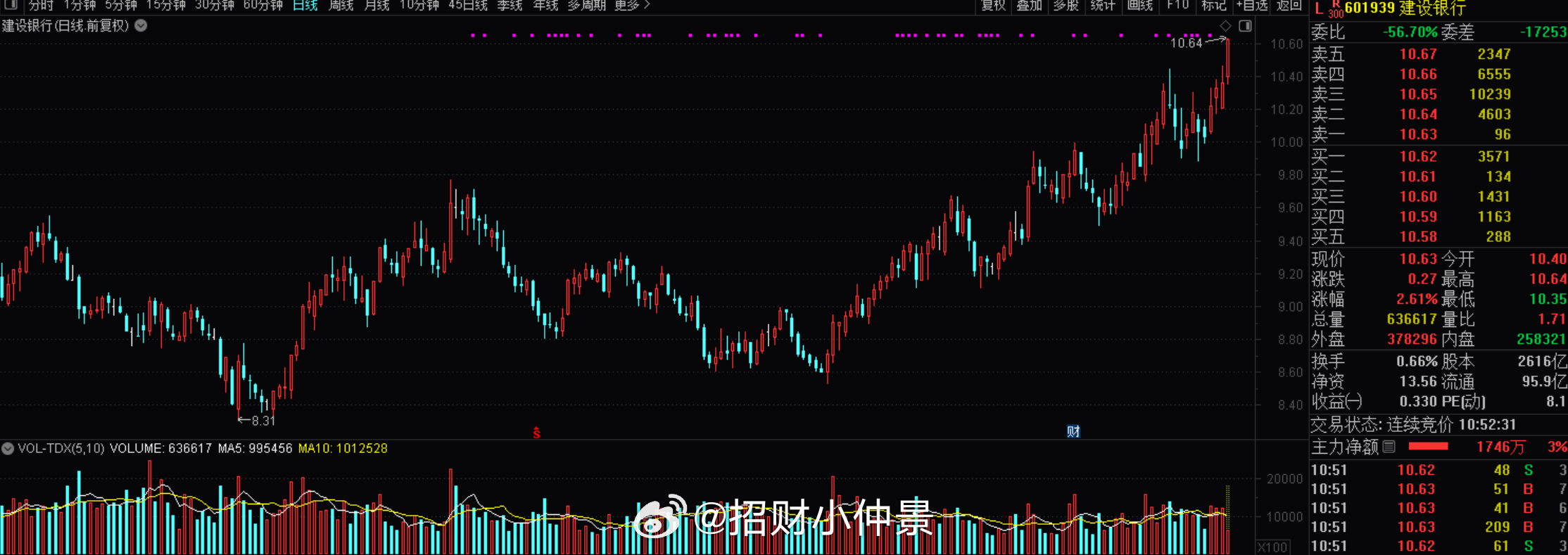
Task: Click MA10: 1012528 indicator label
Action: (x=343, y=448)
